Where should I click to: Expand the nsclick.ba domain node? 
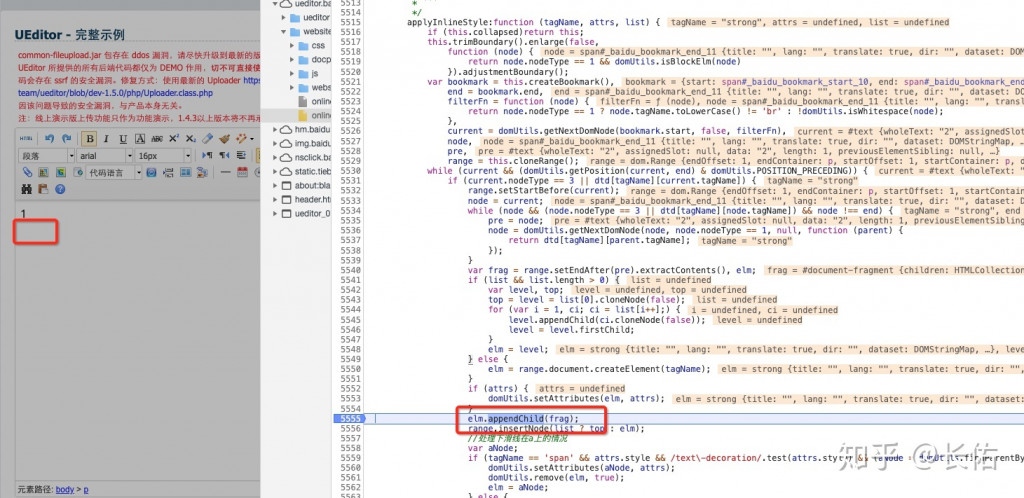[x=274, y=157]
